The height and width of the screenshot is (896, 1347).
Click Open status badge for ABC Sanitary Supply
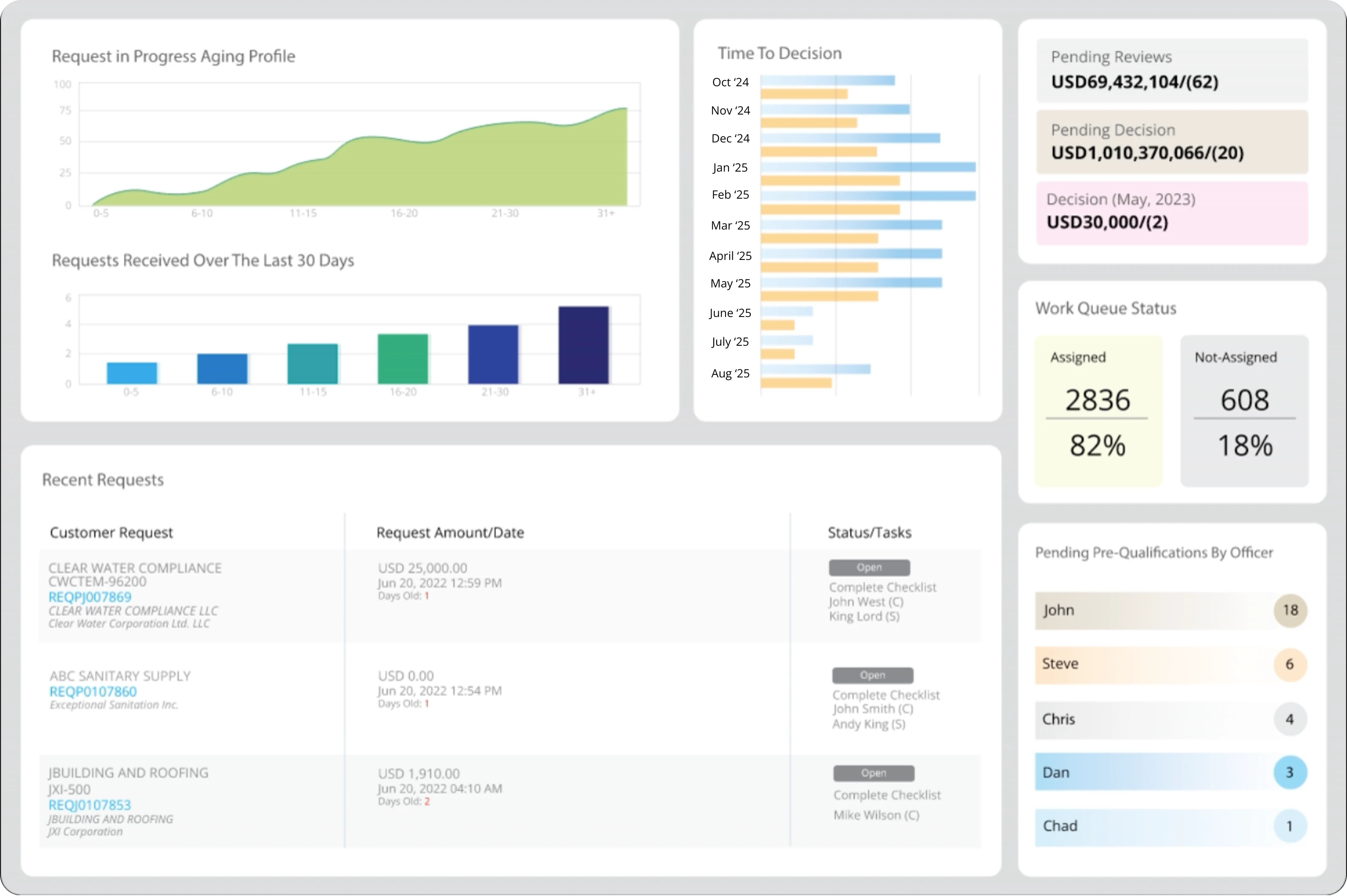872,675
